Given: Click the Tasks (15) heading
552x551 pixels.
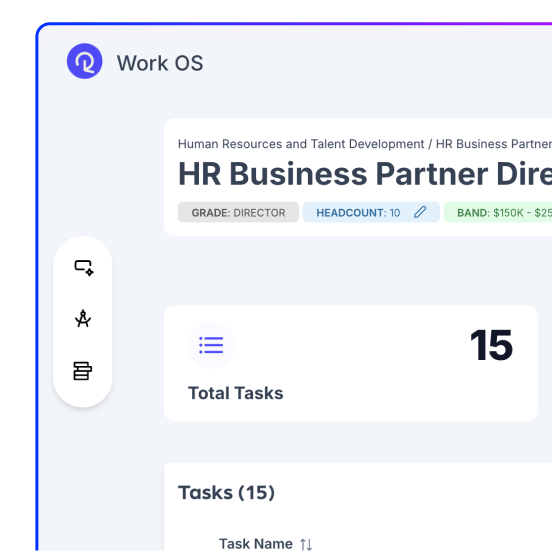Looking at the screenshot, I should coord(226,493).
